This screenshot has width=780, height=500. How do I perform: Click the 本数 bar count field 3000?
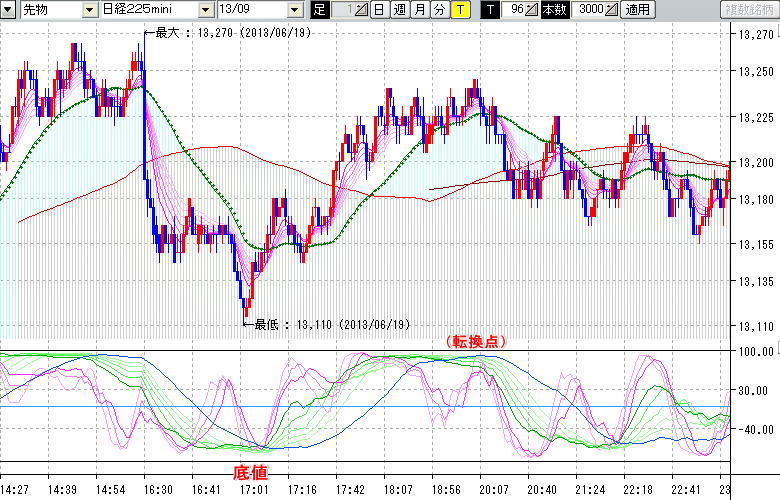590,10
